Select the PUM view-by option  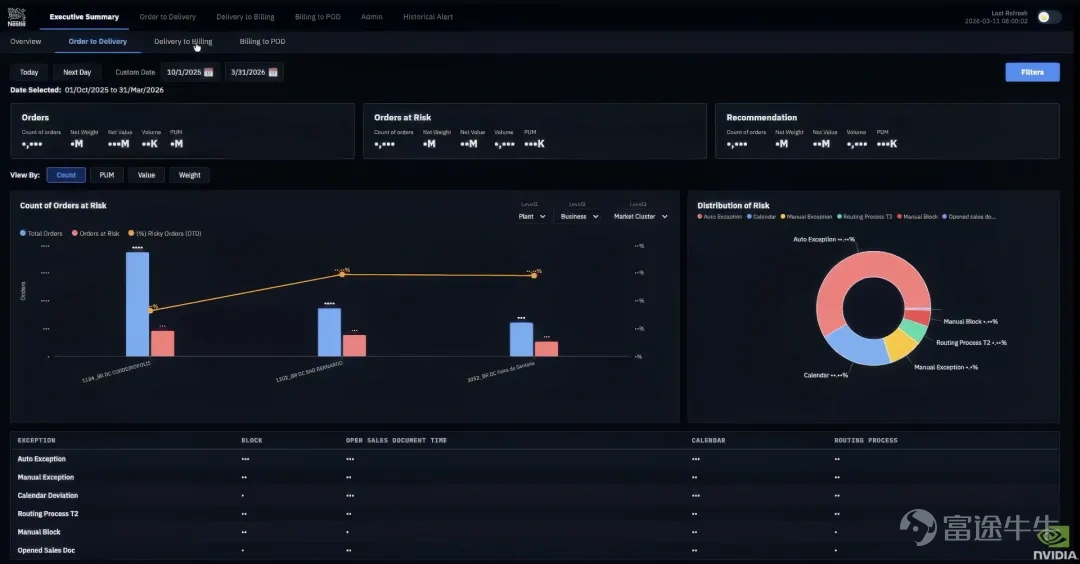pyautogui.click(x=107, y=175)
